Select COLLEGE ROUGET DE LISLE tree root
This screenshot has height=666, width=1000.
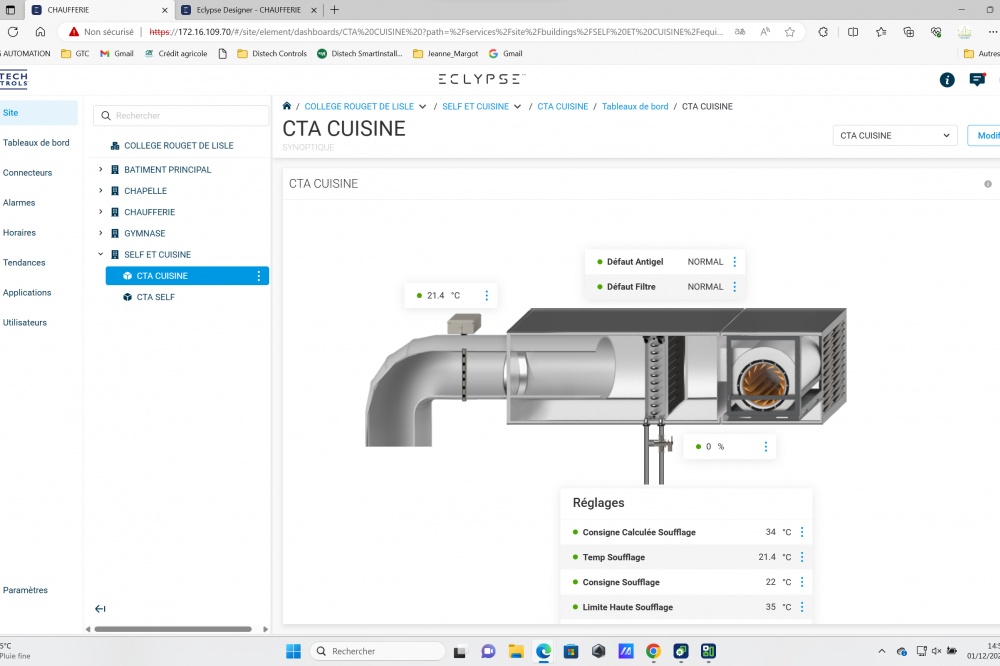[179, 145]
